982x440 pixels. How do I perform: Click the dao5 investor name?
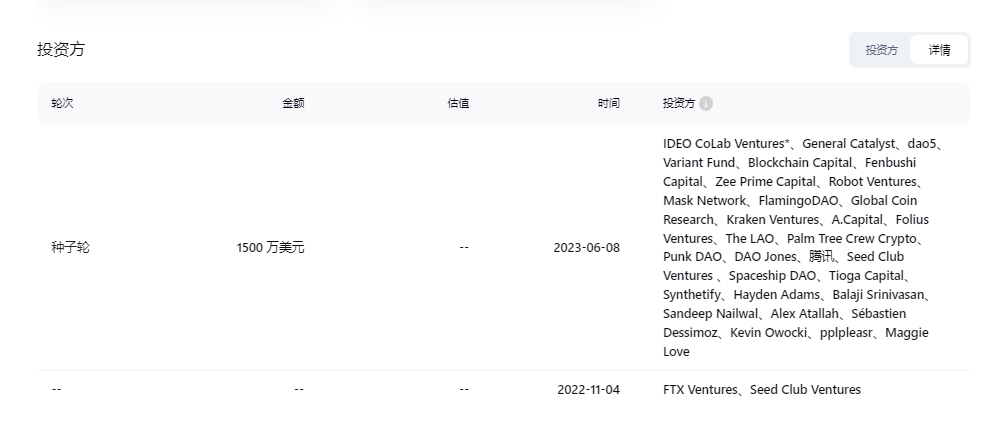(922, 144)
